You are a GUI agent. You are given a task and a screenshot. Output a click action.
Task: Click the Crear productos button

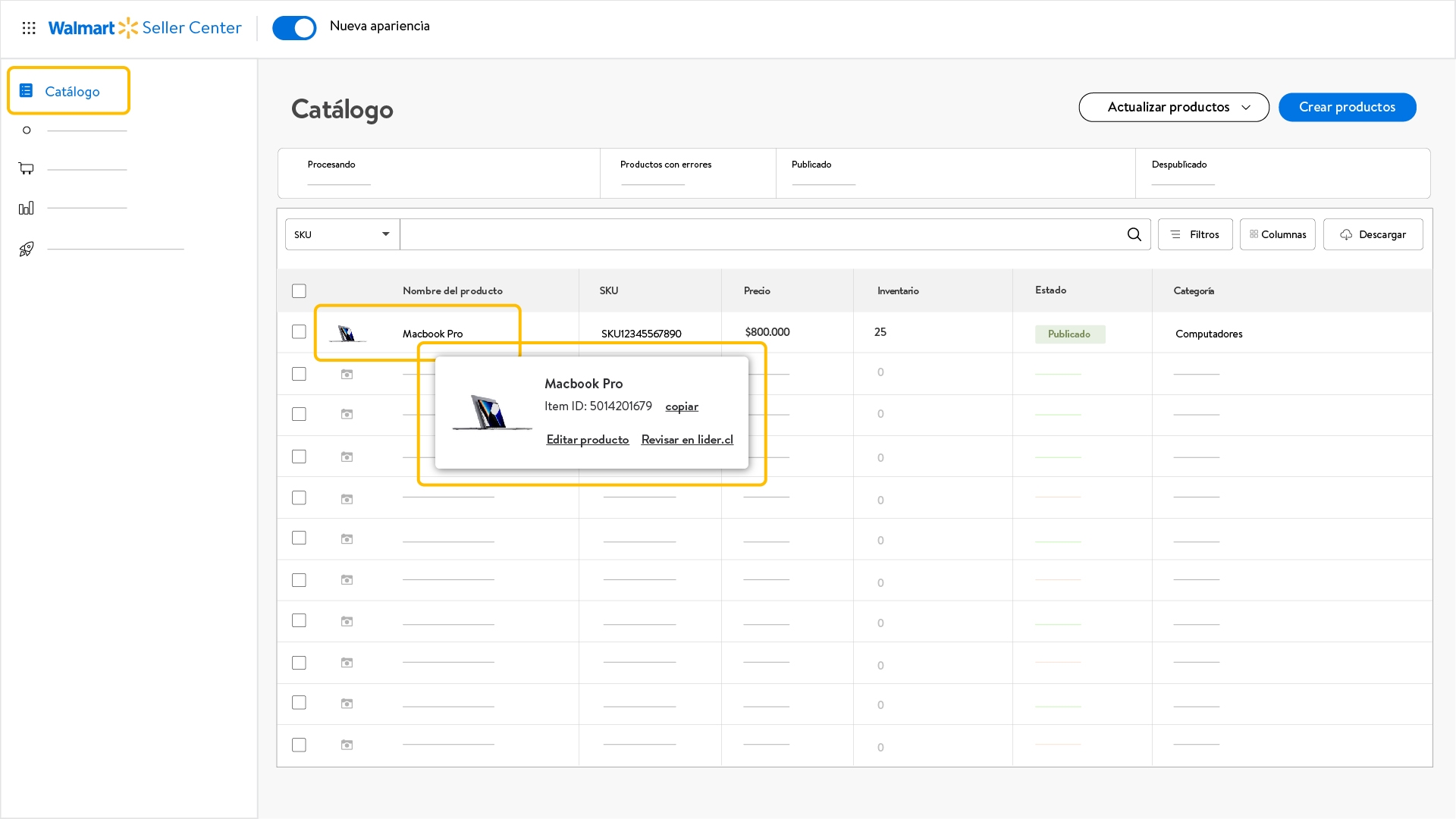point(1347,107)
